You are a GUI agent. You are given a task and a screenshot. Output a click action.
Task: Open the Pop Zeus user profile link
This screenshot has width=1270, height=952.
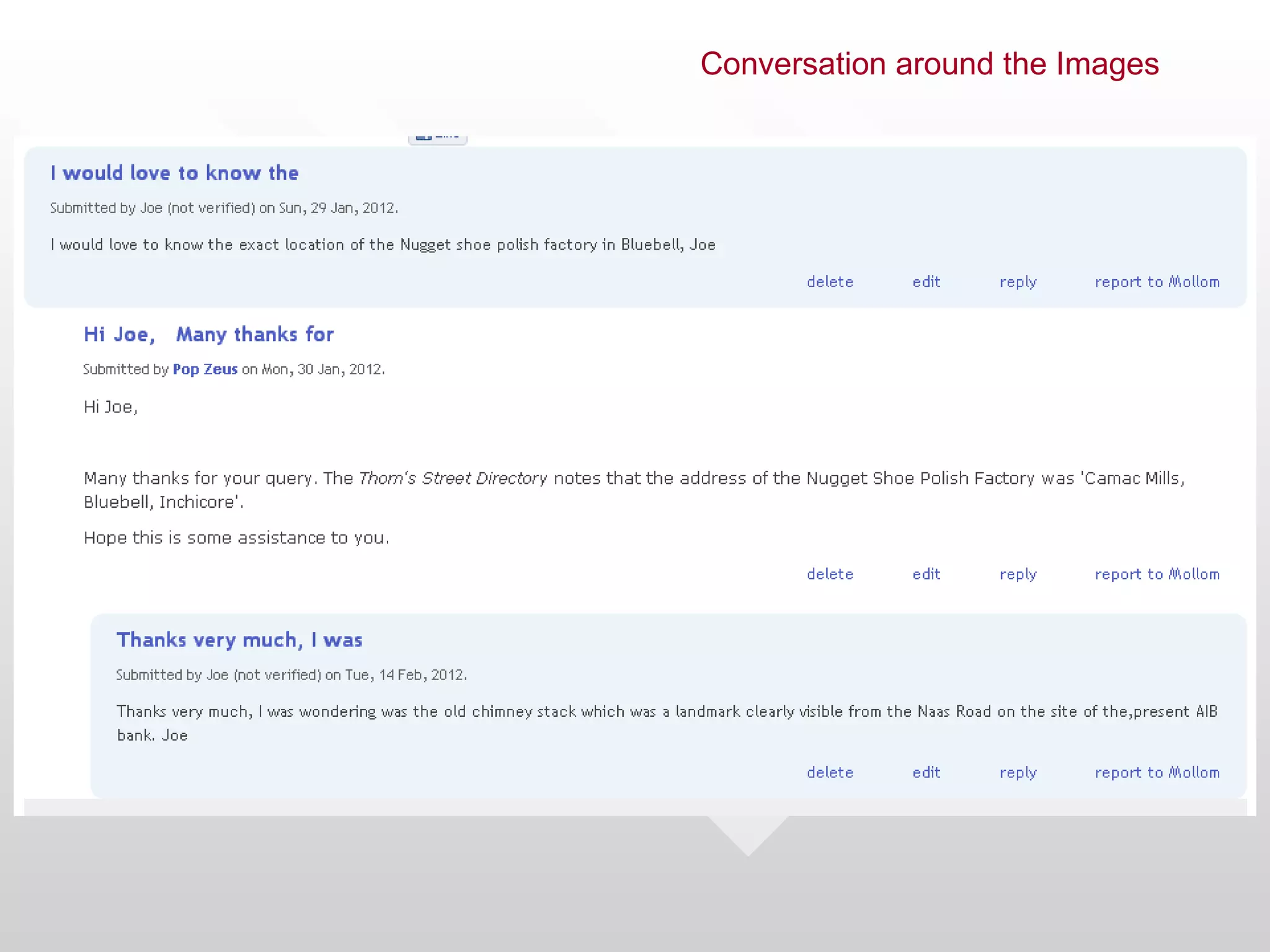(x=205, y=369)
